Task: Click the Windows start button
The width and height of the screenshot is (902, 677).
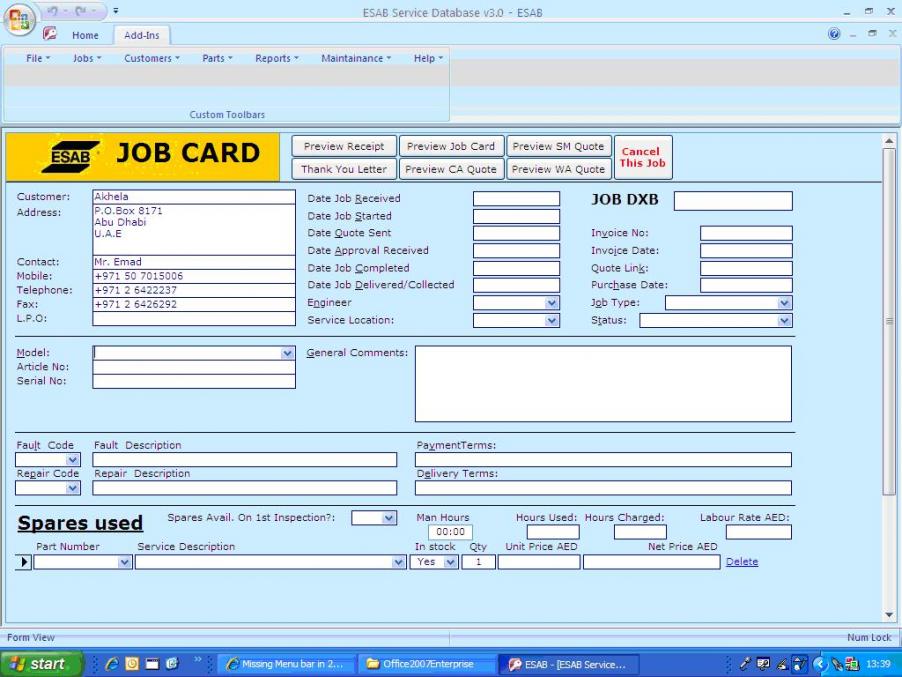Action: [x=40, y=664]
